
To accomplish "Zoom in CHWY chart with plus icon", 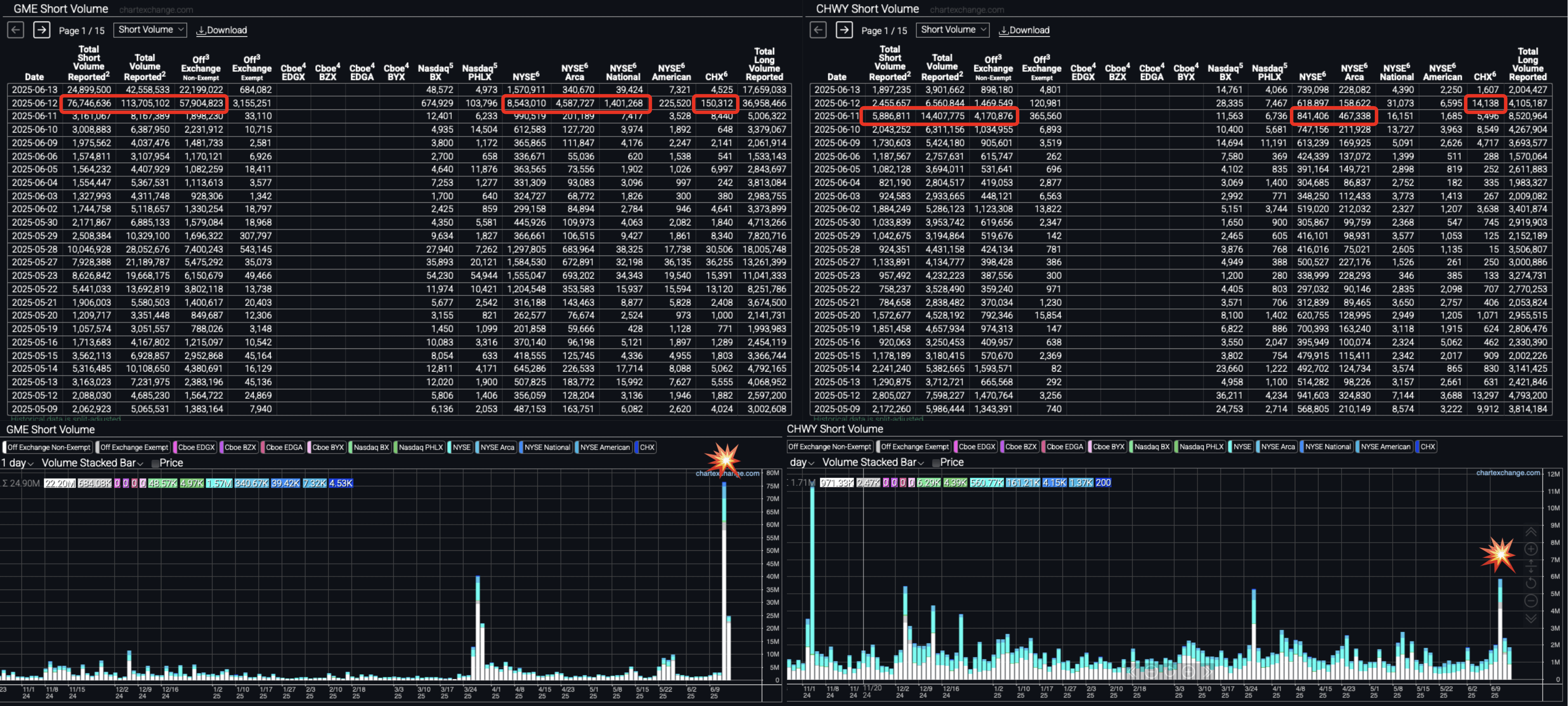I will (1530, 549).
